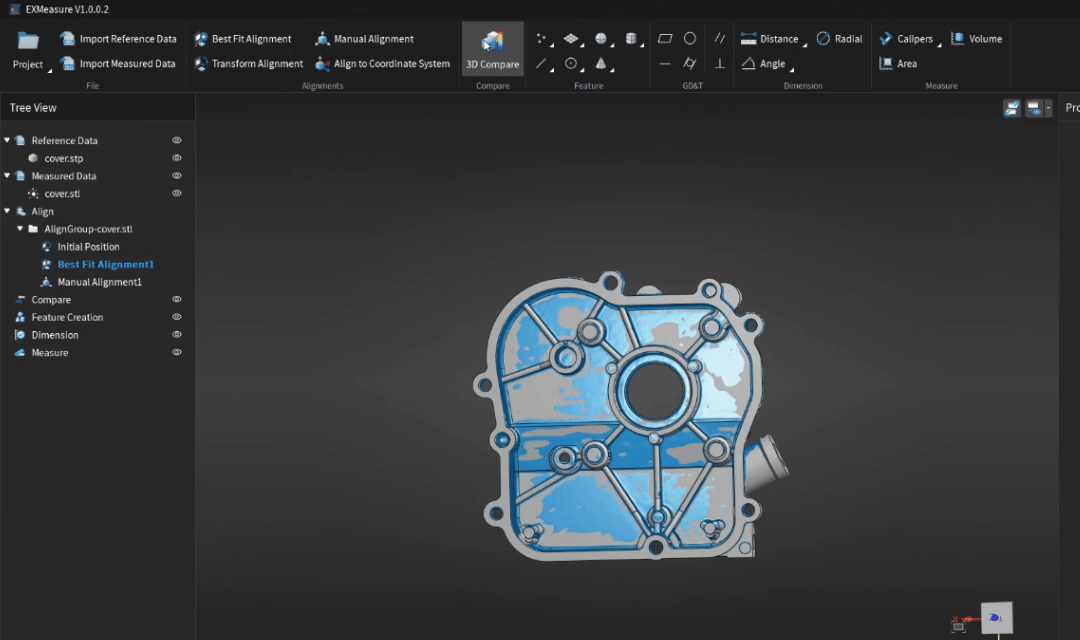This screenshot has height=640, width=1080.
Task: Select the plane feature icon
Action: [x=571, y=39]
